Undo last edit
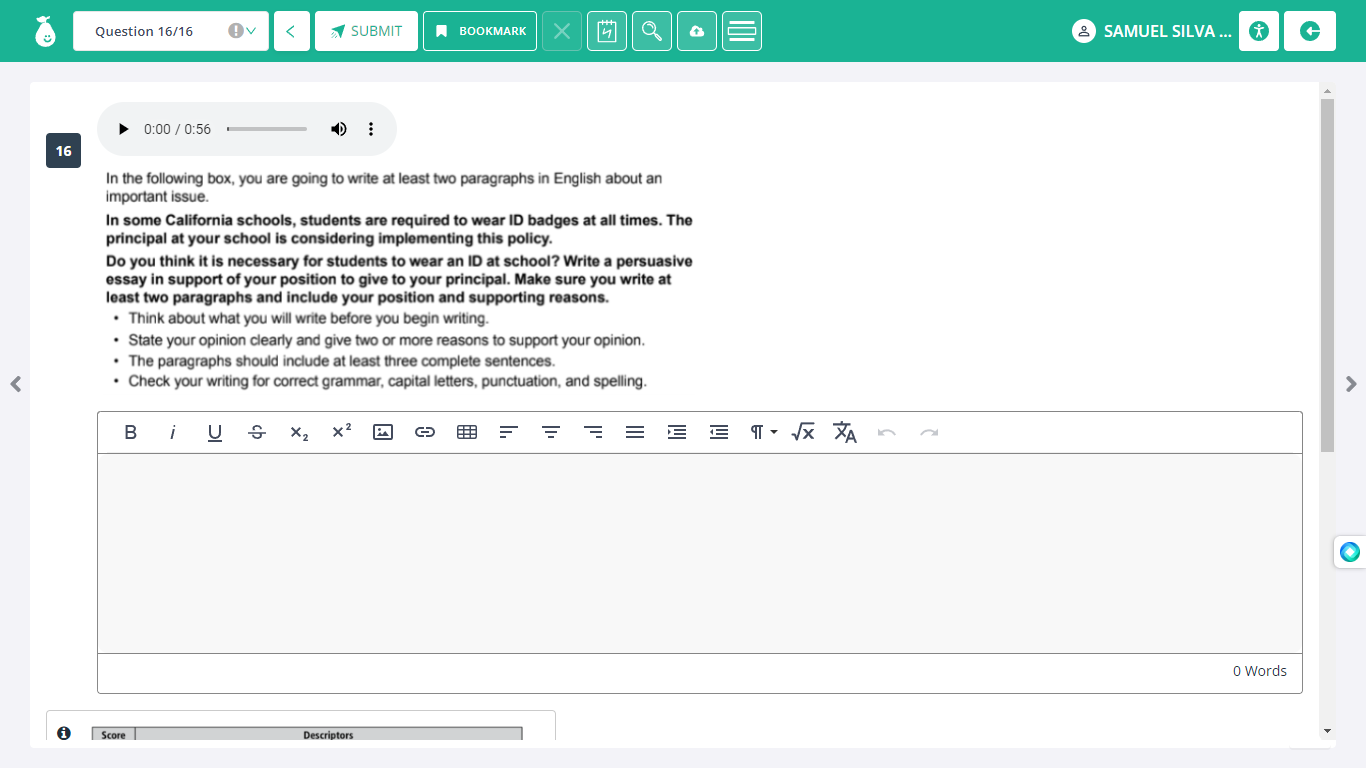Screen dimensions: 1366x768 887,432
